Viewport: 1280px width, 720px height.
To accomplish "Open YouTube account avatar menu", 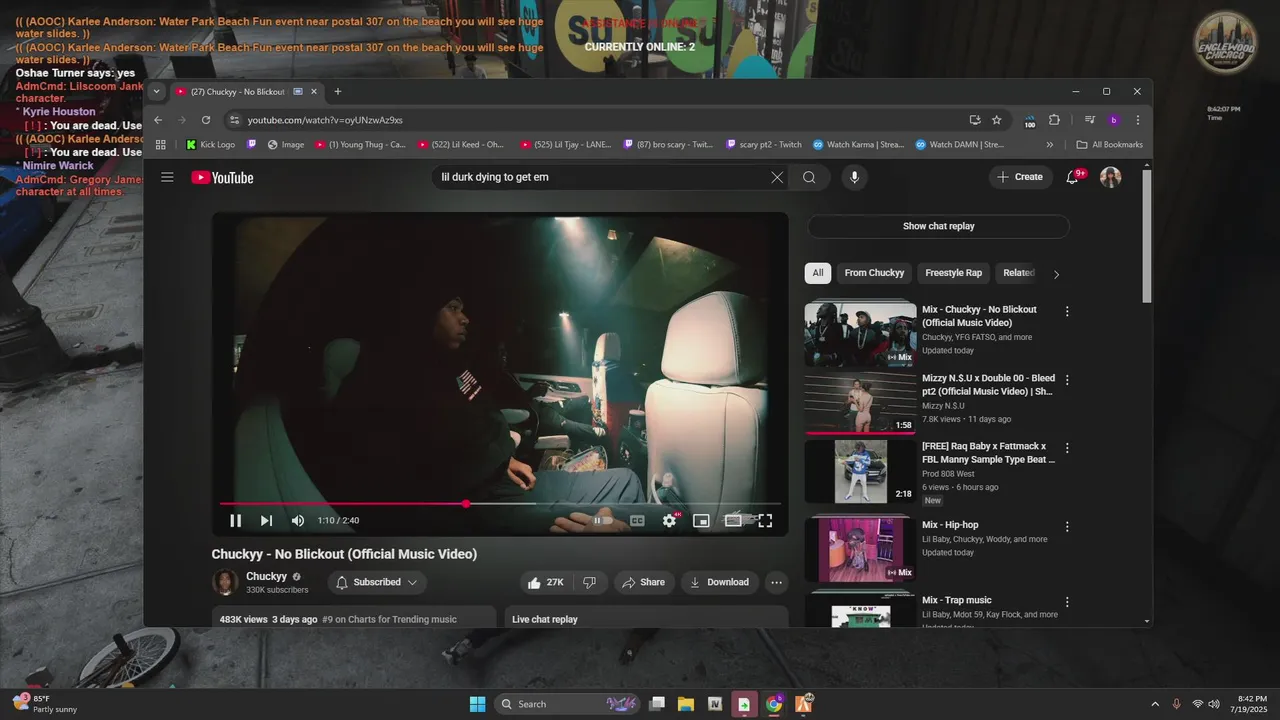I will point(1110,177).
